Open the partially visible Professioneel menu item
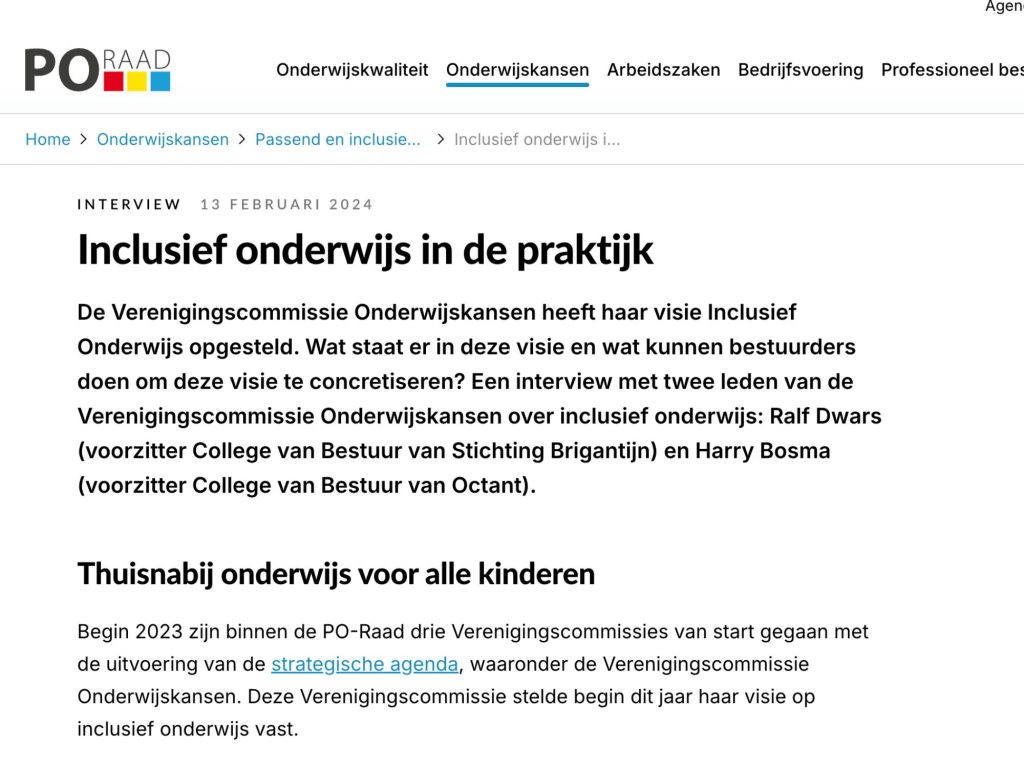The height and width of the screenshot is (768, 1024). 951,70
